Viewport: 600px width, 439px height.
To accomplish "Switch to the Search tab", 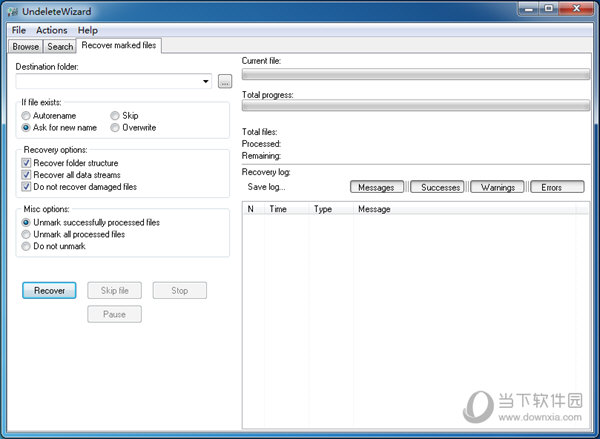I will coord(60,47).
